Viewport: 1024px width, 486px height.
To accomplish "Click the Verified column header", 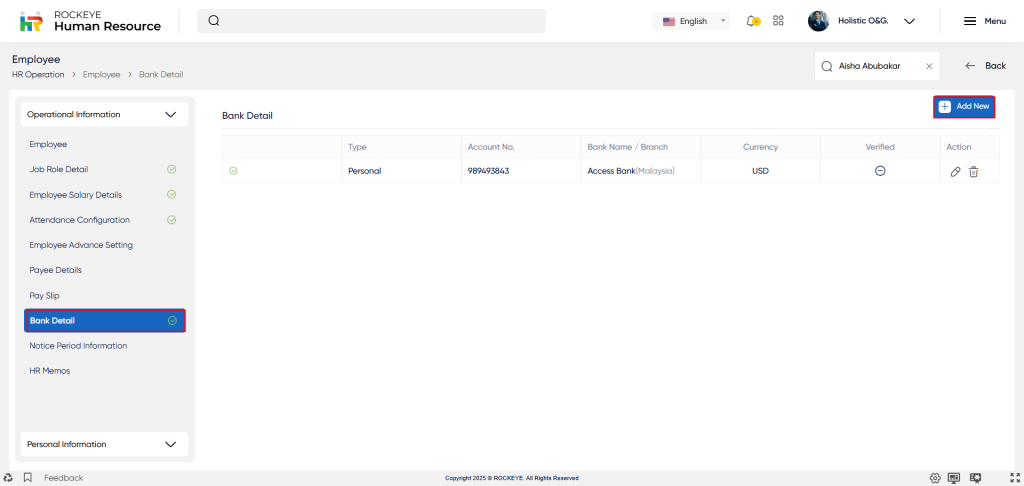I will pos(880,147).
